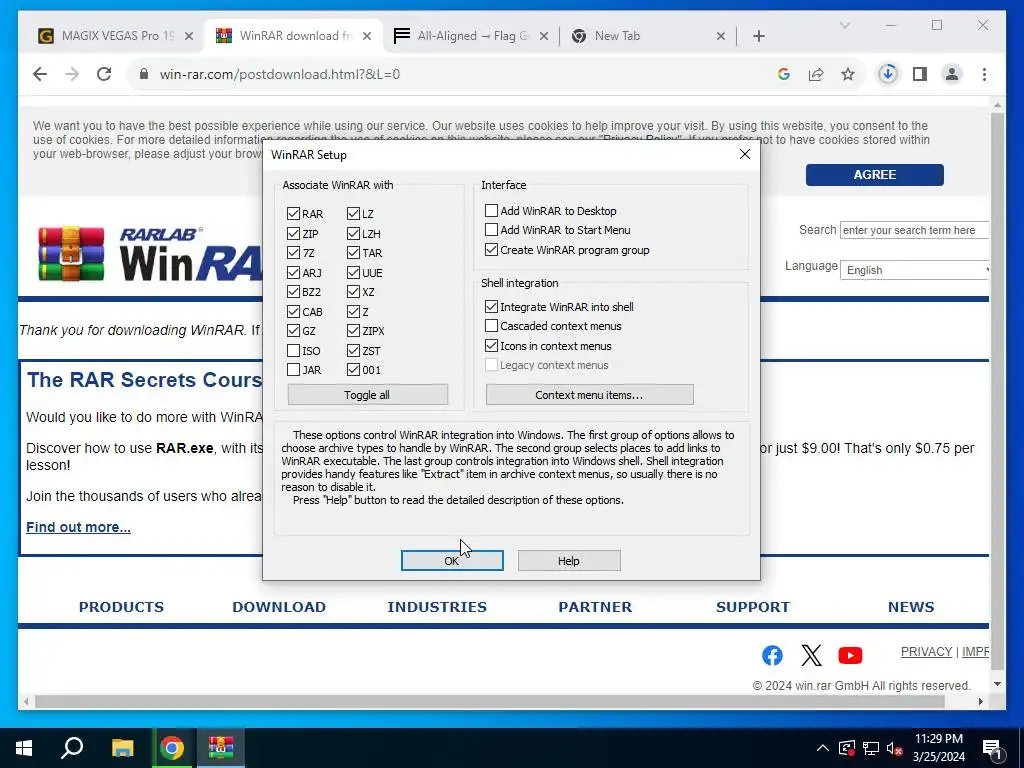Click the X (Twitter) icon in footer
Screen dimensions: 1024x768
pyautogui.click(x=811, y=655)
